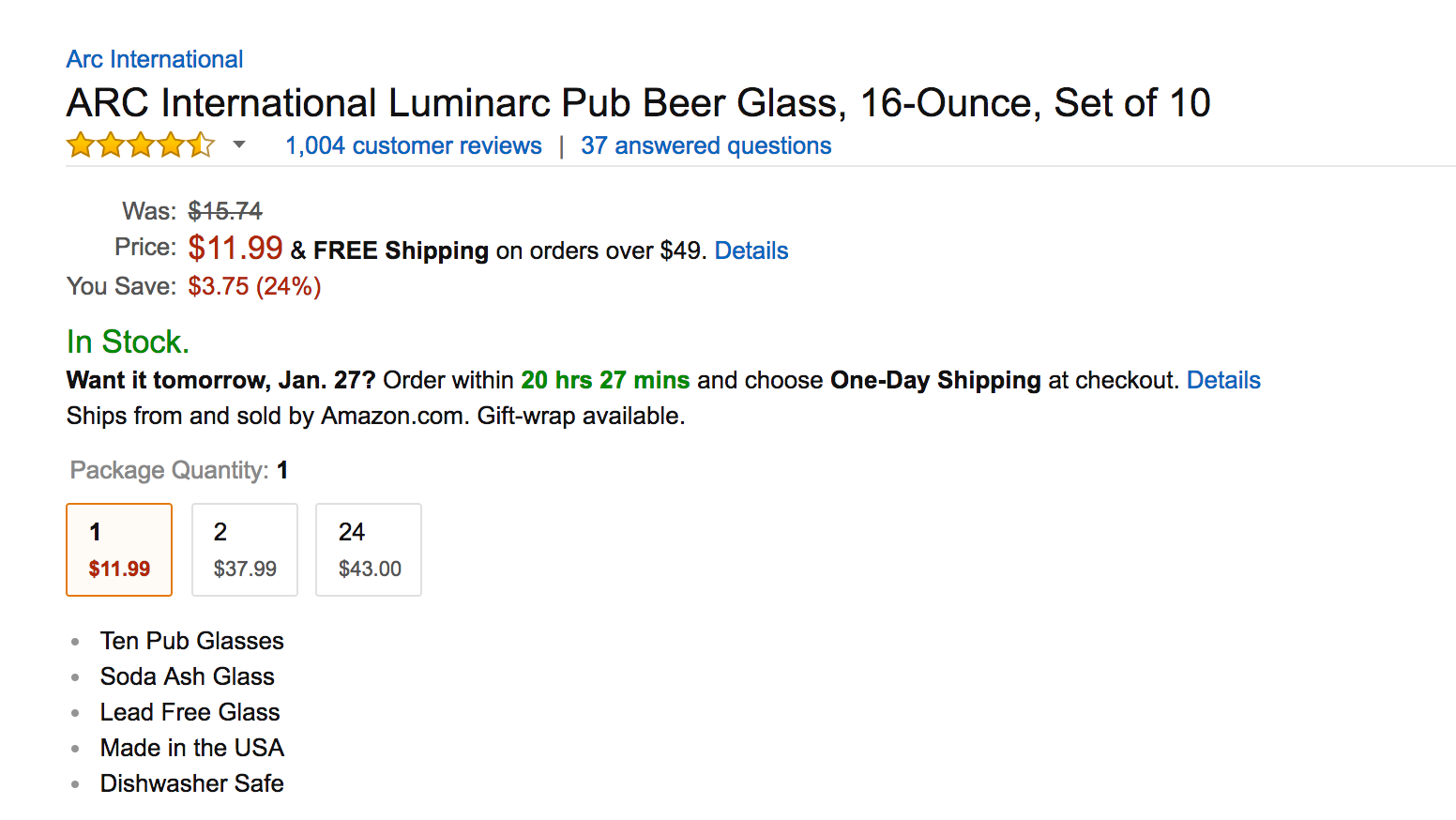Image resolution: width=1456 pixels, height=820 pixels.
Task: View the 37 answered questions
Action: point(705,145)
